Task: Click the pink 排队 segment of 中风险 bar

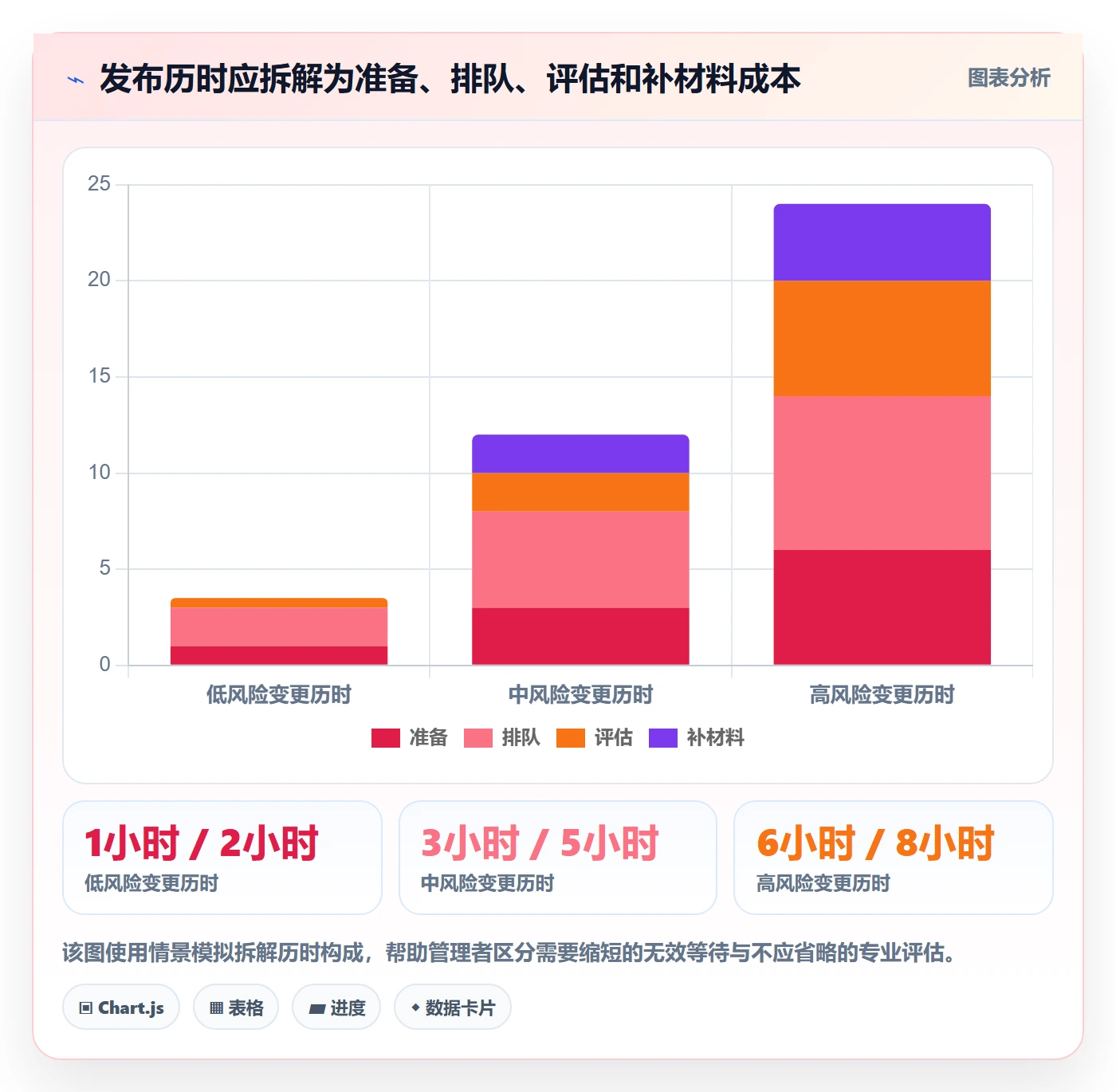Action: 580,560
